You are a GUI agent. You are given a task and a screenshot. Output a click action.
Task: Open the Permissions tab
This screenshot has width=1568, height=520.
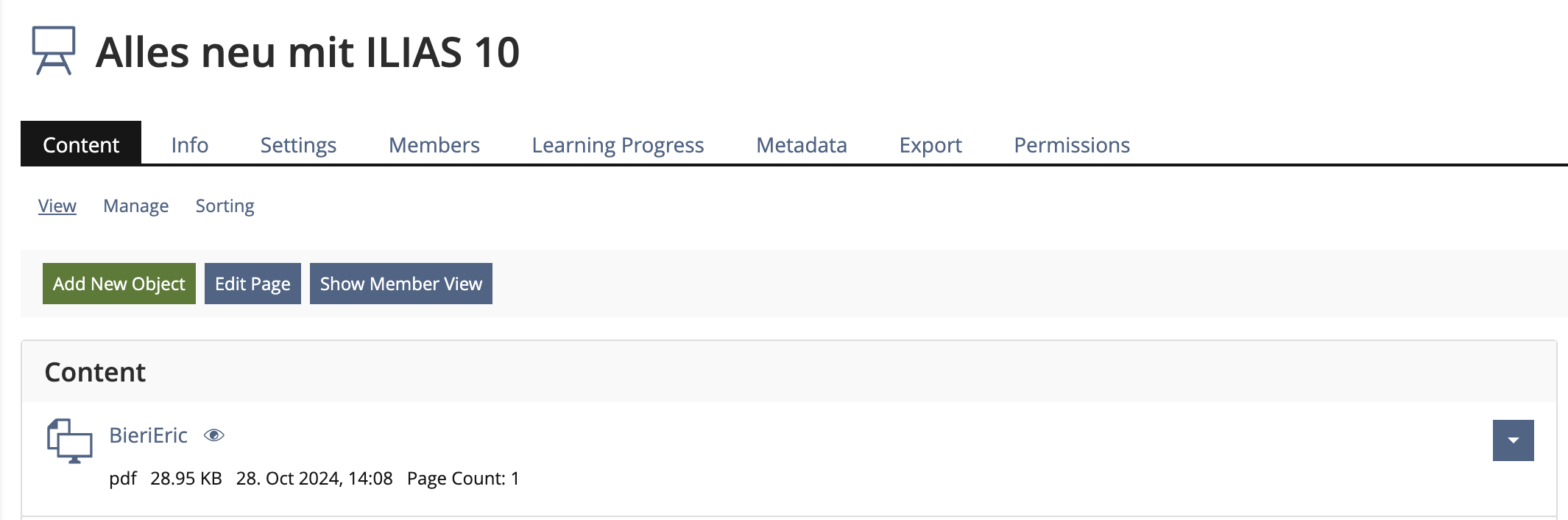coord(1071,144)
